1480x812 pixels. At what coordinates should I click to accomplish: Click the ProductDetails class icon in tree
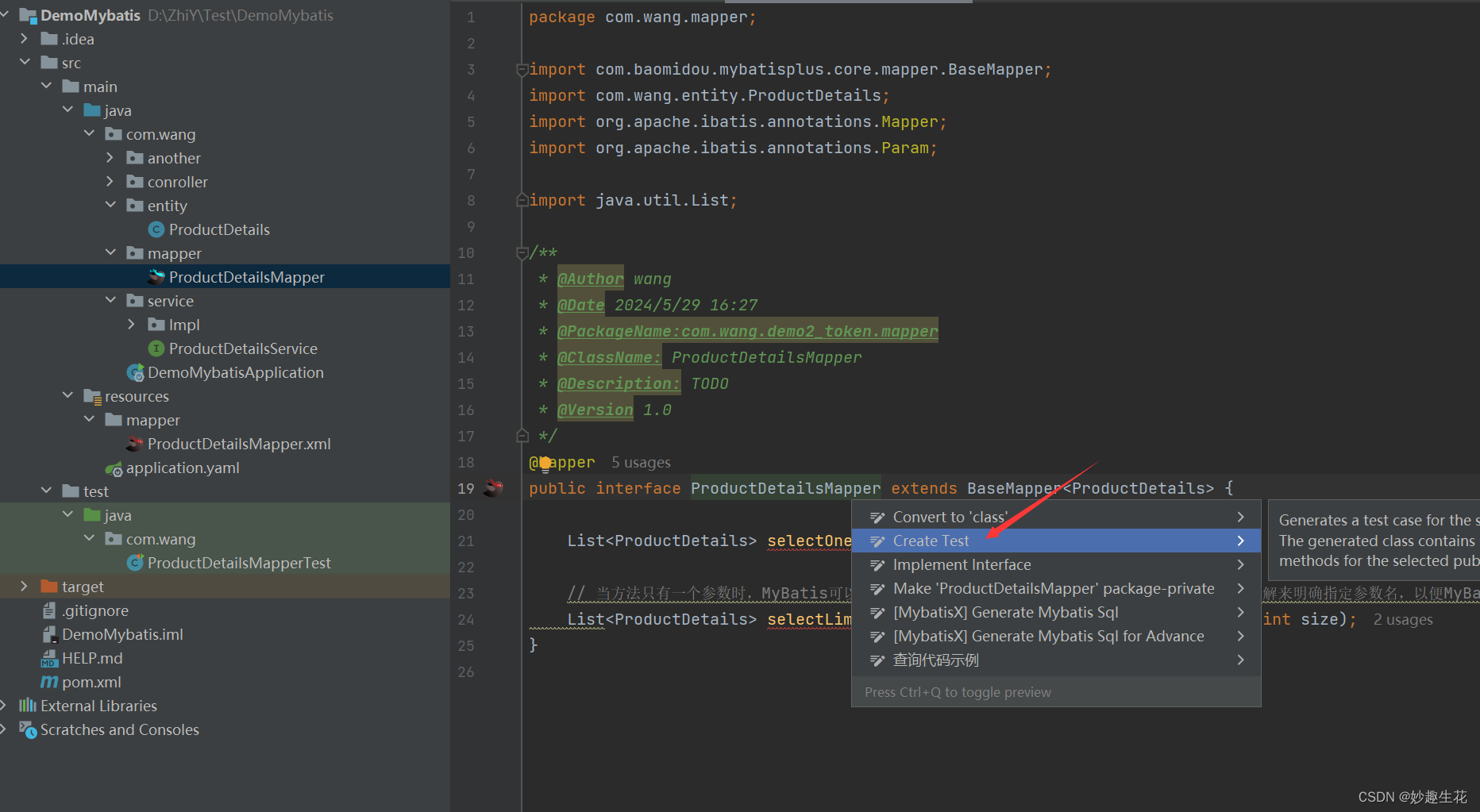click(156, 229)
